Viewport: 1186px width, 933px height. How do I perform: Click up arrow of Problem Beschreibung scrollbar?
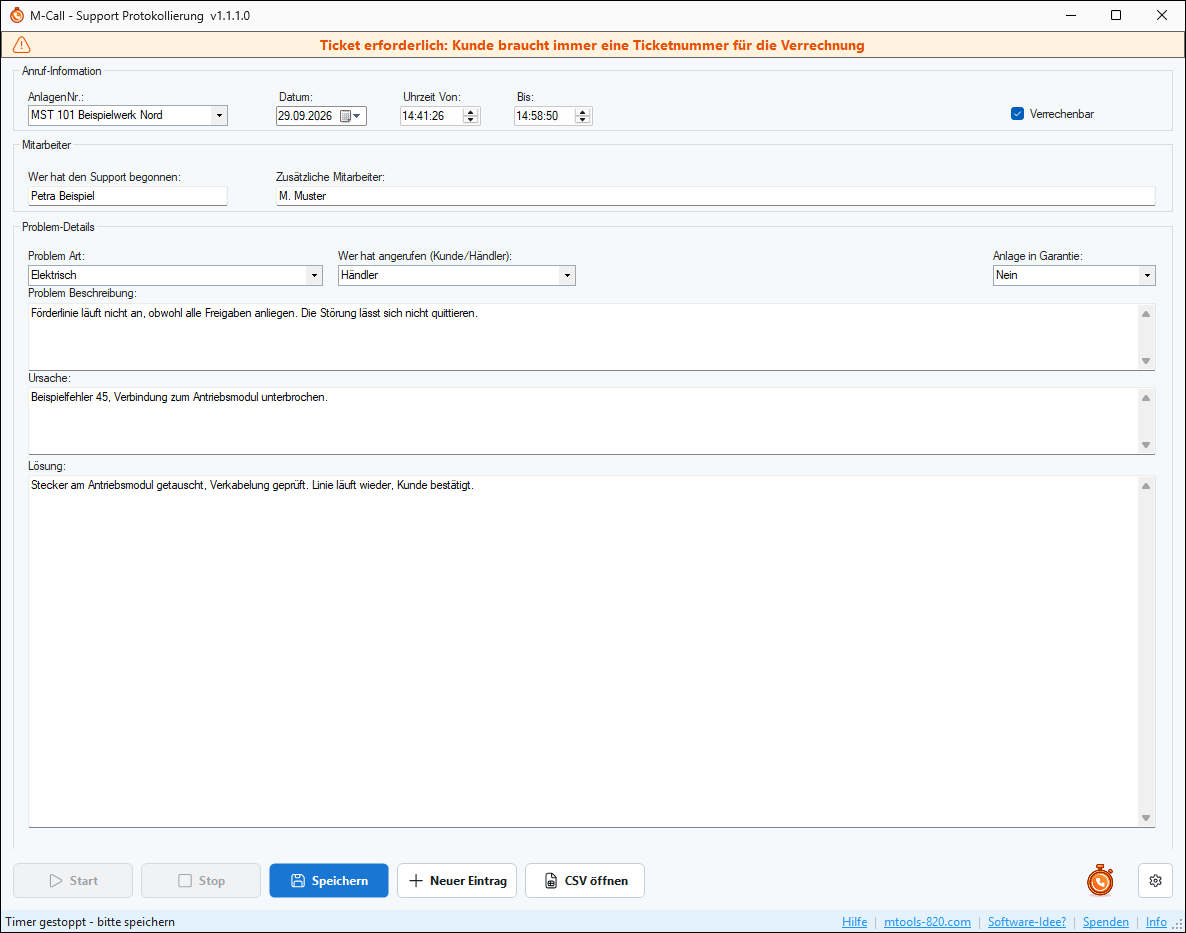click(x=1146, y=314)
